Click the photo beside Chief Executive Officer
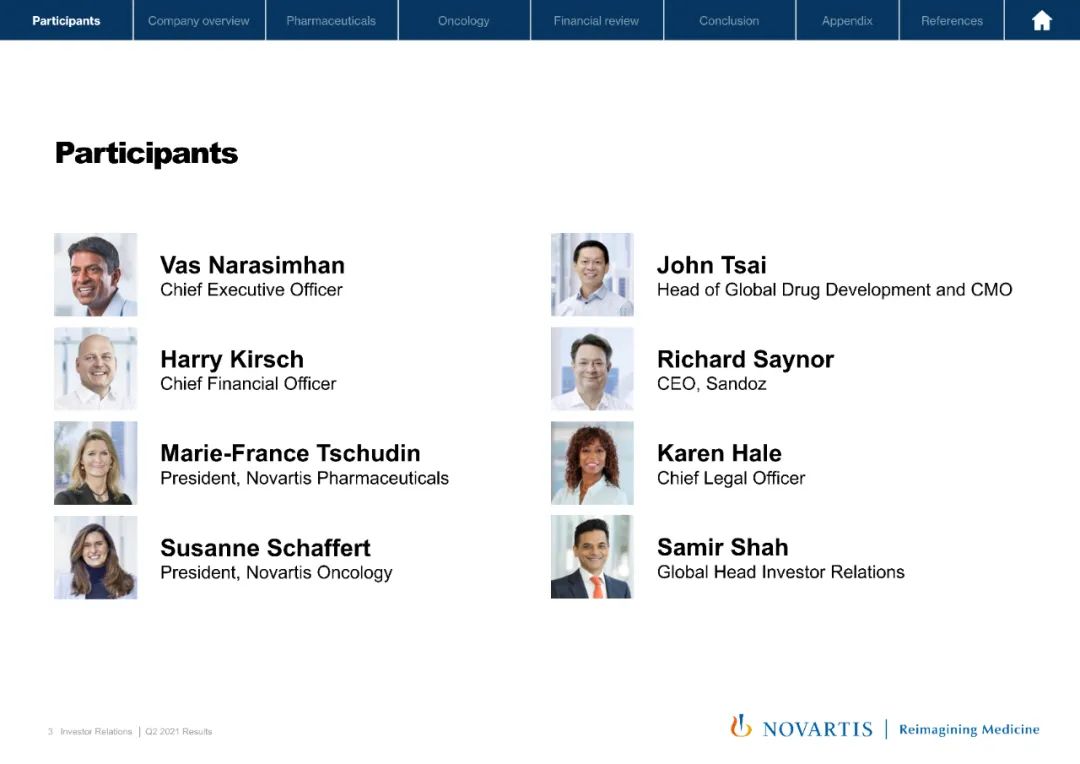The height and width of the screenshot is (764, 1080). point(95,275)
